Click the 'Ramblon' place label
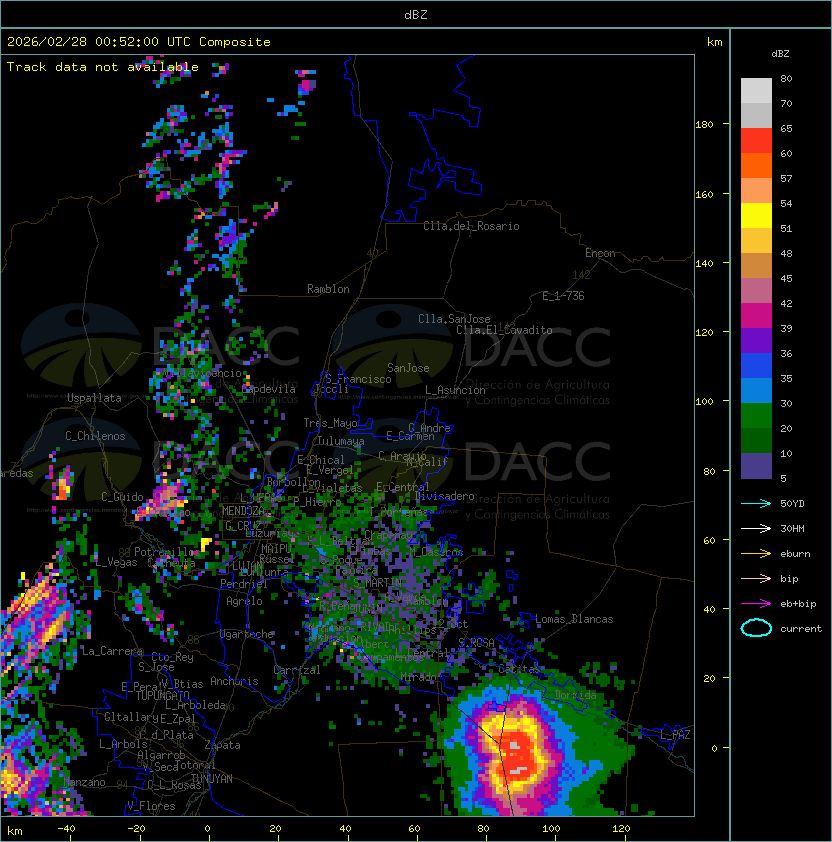The image size is (832, 842). 328,289
